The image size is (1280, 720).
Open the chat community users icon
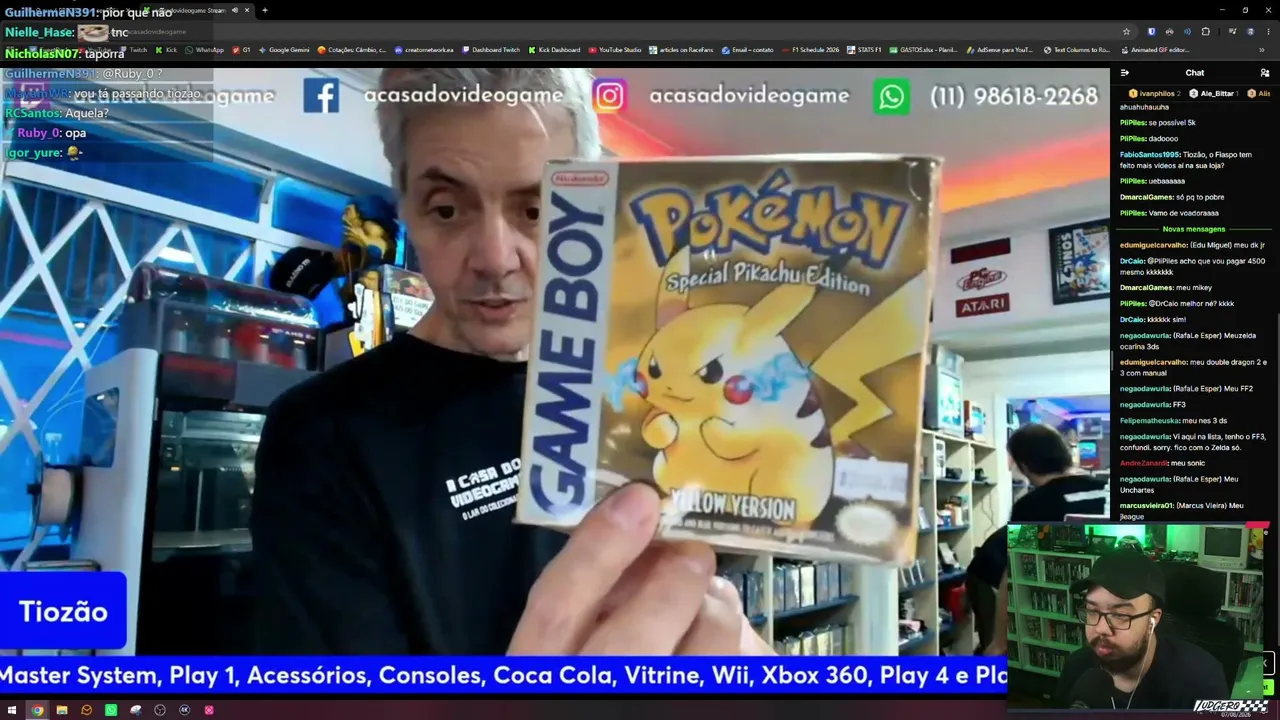pyautogui.click(x=1265, y=73)
